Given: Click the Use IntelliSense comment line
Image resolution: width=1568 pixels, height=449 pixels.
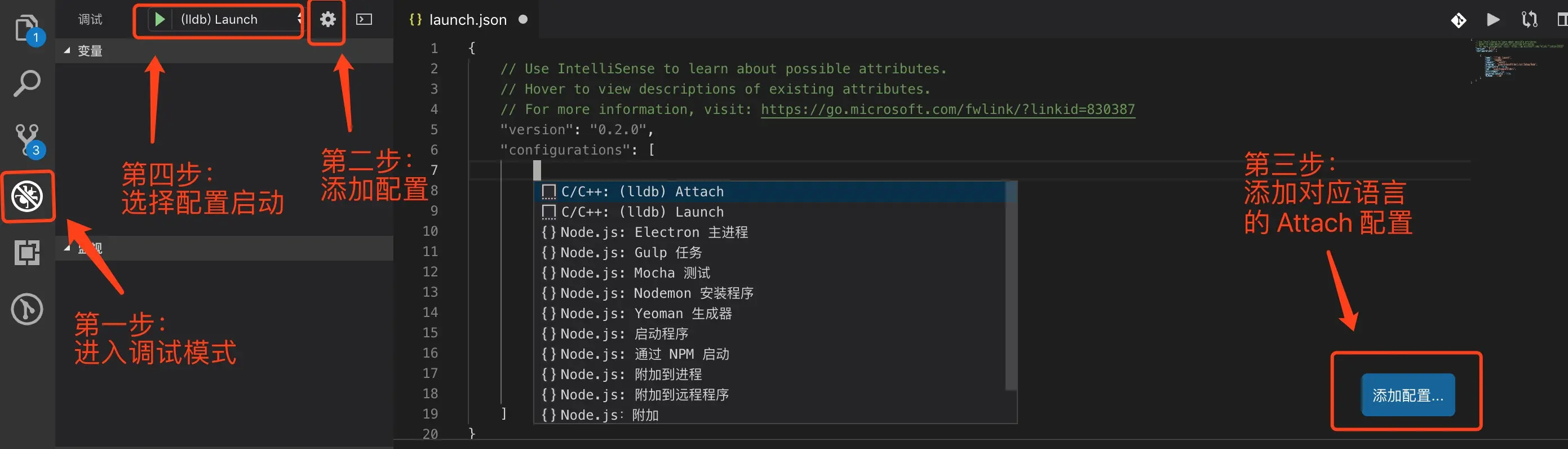Looking at the screenshot, I should [723, 69].
